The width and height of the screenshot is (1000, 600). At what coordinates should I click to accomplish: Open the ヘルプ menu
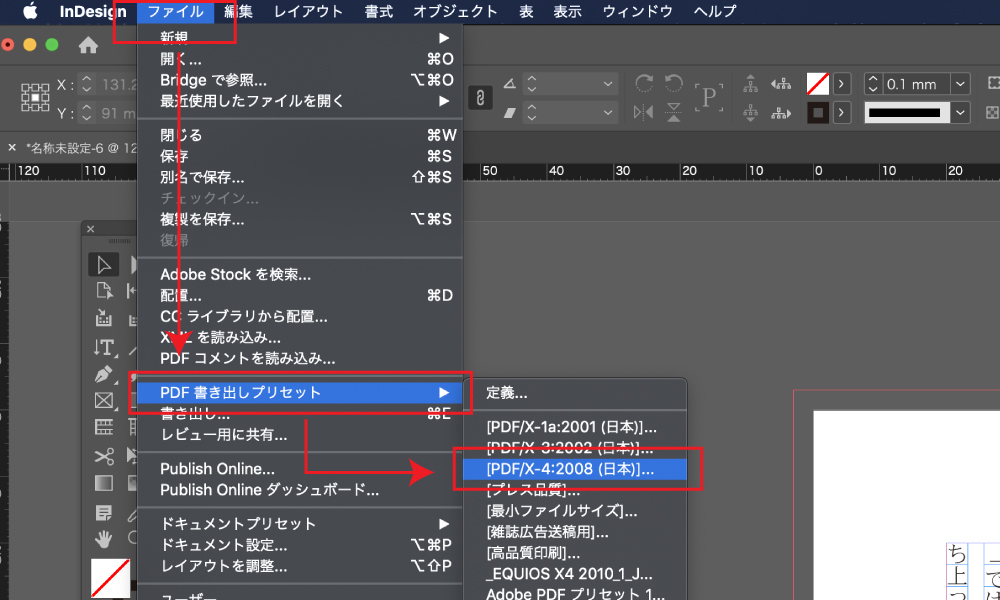point(715,11)
